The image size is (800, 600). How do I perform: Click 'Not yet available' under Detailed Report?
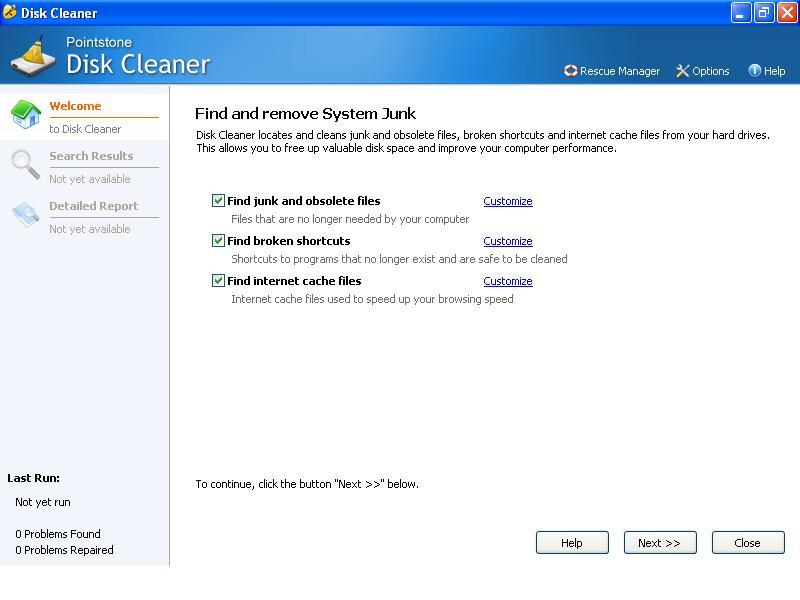(x=90, y=229)
